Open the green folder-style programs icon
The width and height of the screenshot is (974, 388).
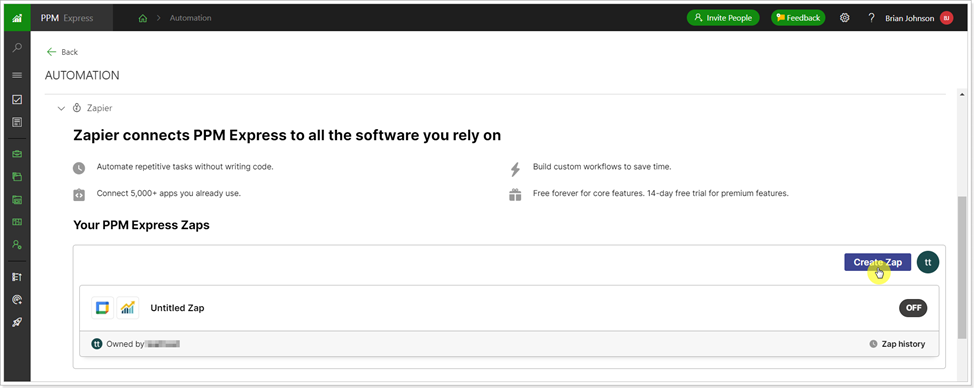pos(17,176)
